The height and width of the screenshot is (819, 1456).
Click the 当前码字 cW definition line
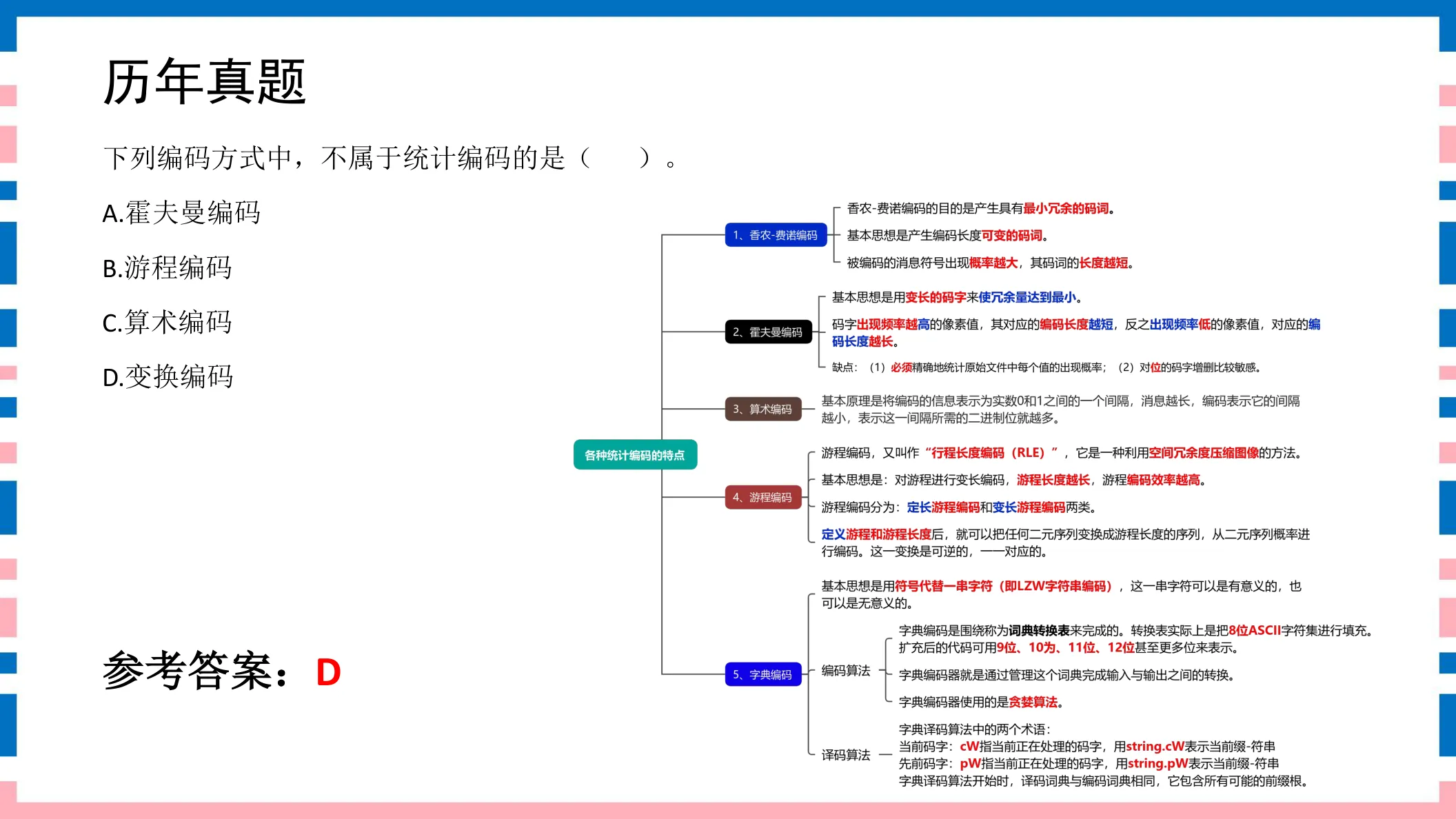click(1087, 747)
